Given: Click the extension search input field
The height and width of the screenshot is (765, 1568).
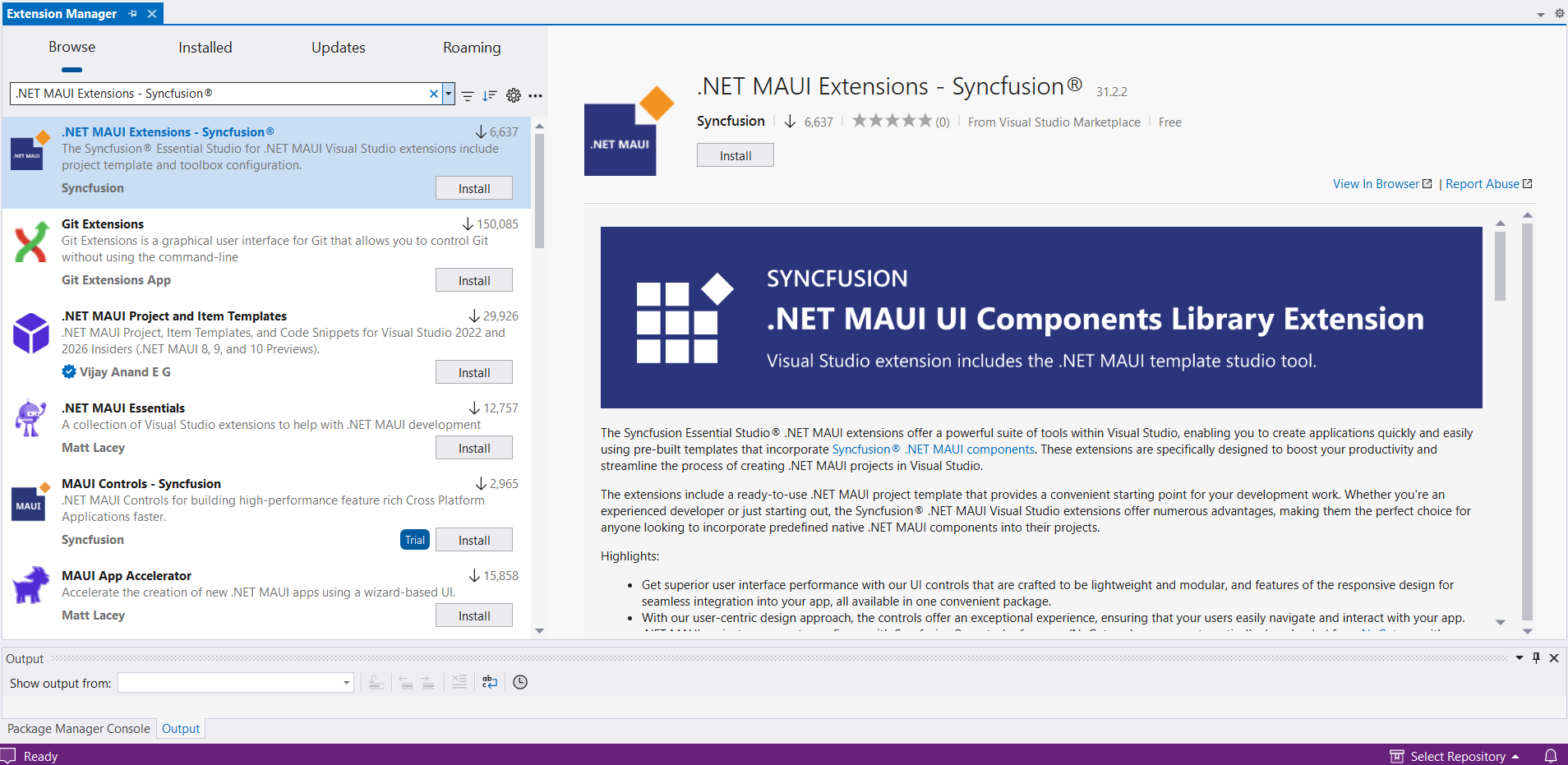Looking at the screenshot, I should [x=219, y=94].
